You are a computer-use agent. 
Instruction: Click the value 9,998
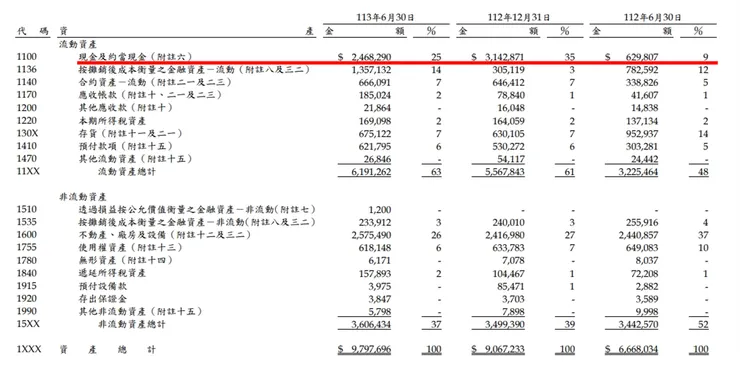coord(647,311)
